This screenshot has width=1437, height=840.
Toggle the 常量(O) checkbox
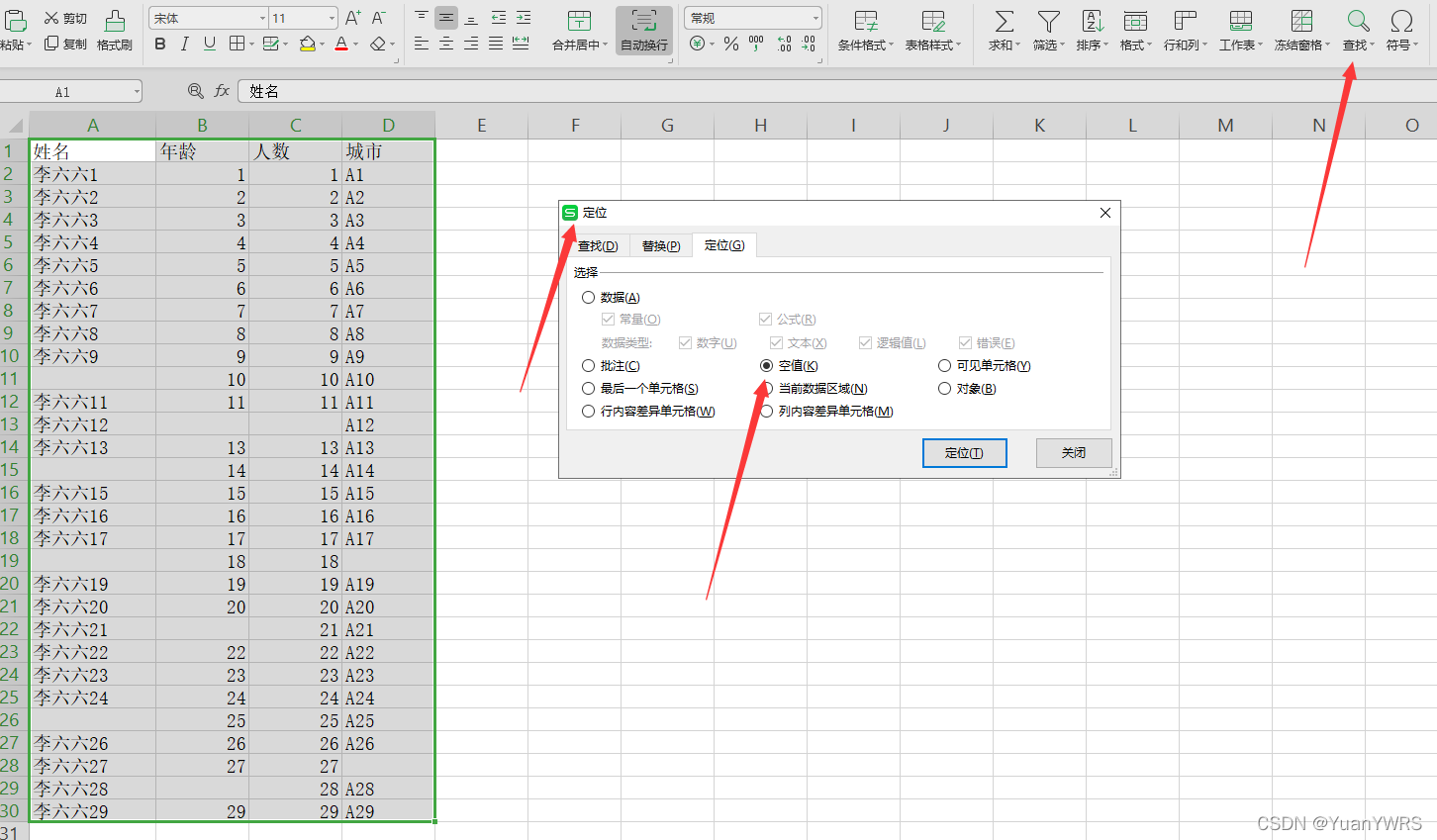point(608,319)
